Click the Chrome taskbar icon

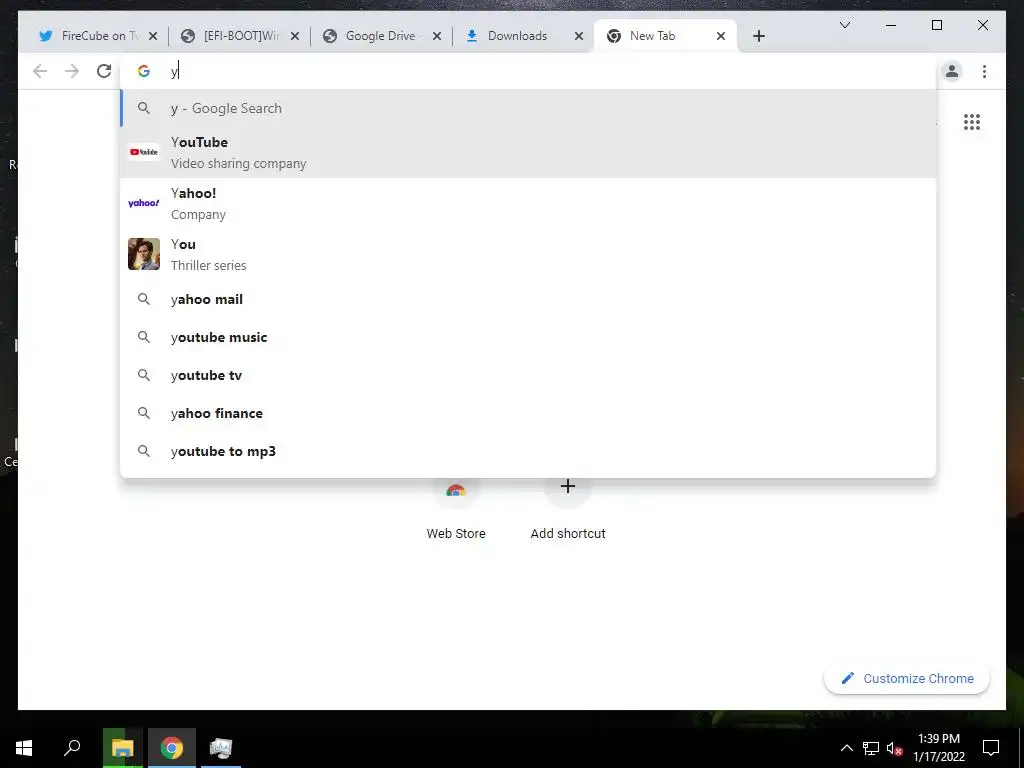[172, 748]
